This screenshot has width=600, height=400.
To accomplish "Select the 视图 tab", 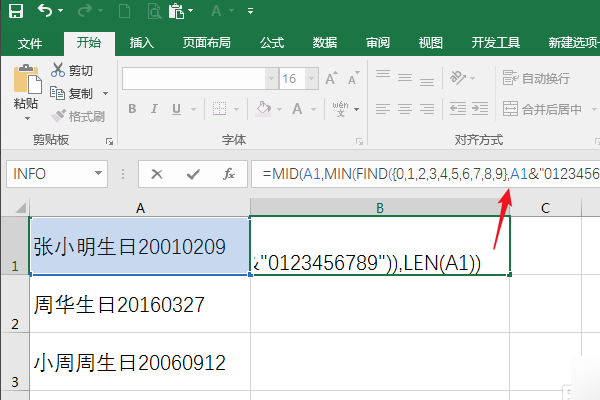I will 430,42.
